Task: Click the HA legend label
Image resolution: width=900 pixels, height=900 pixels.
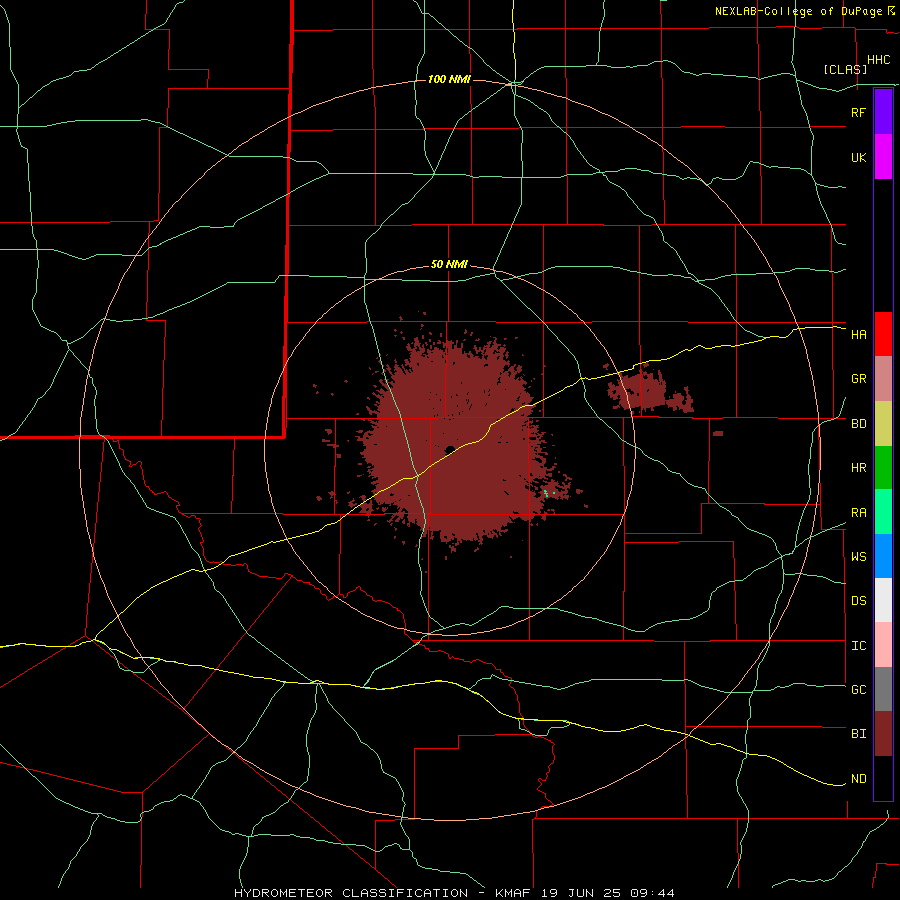Action: [x=858, y=334]
